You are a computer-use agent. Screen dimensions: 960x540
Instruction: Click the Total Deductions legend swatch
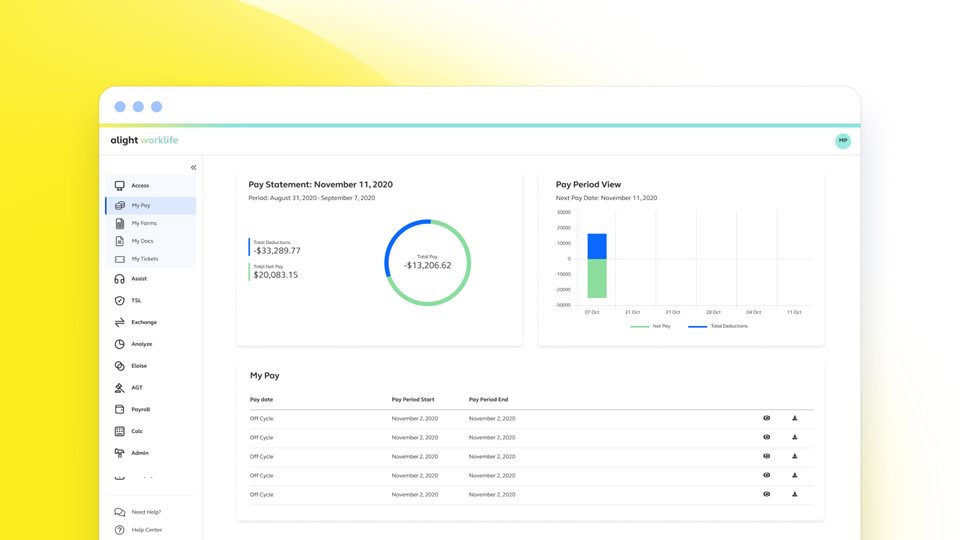(697, 326)
